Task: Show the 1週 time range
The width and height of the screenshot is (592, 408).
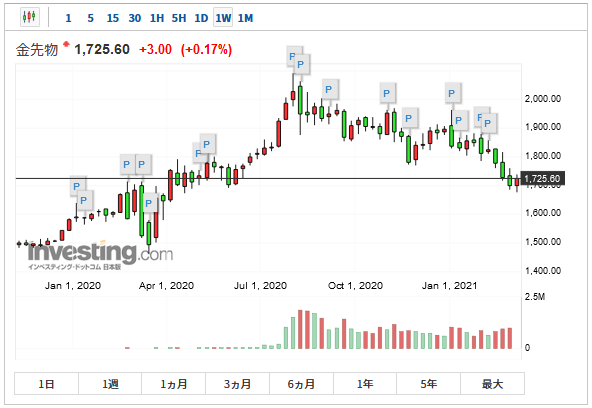Action: [x=110, y=384]
